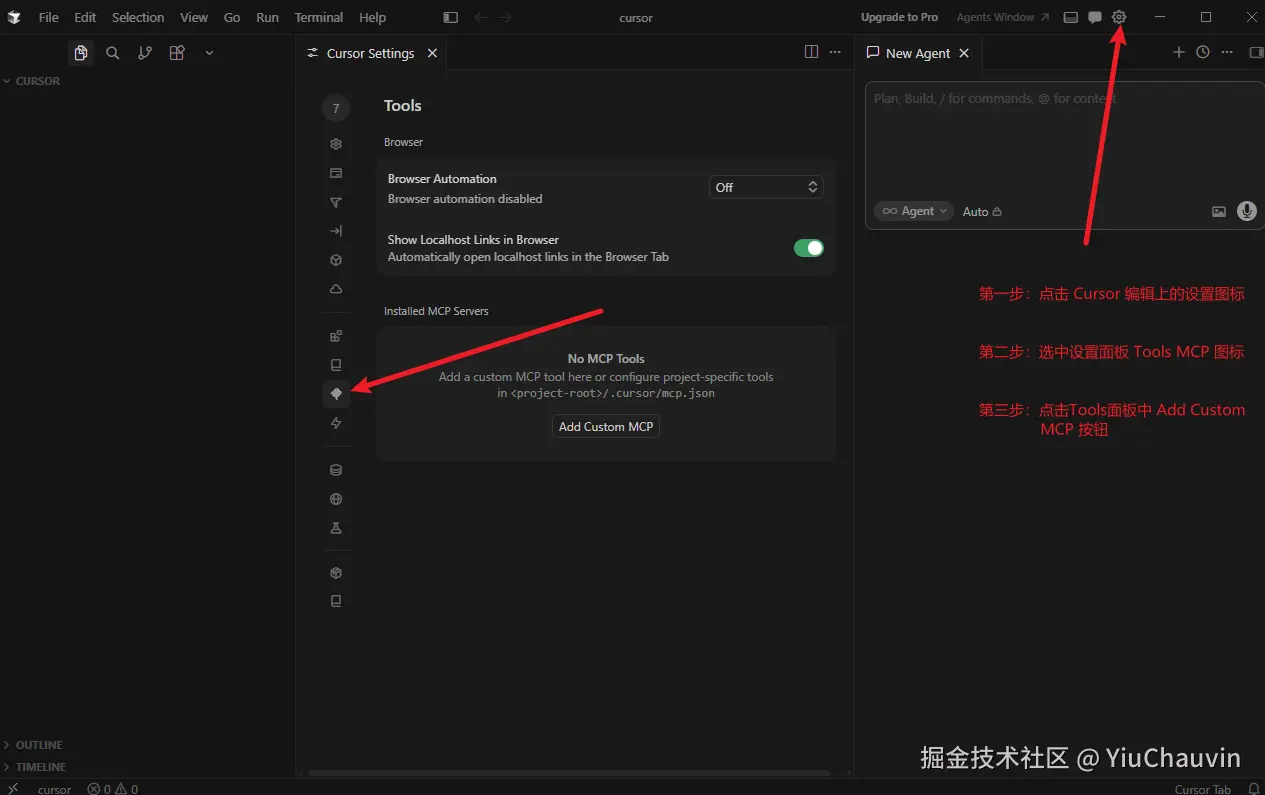Attach an image to the chat input
The image size is (1265, 795).
(1219, 211)
